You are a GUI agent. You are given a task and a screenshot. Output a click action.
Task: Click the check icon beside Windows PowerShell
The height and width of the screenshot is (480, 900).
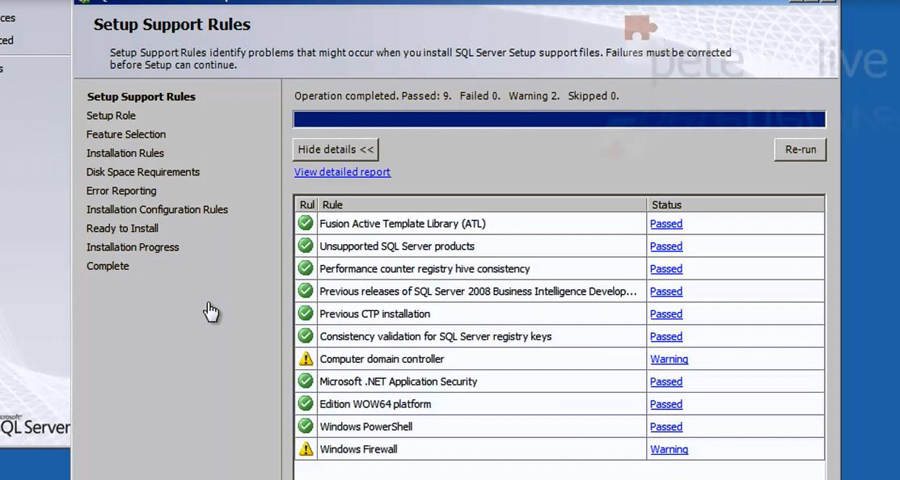point(305,425)
